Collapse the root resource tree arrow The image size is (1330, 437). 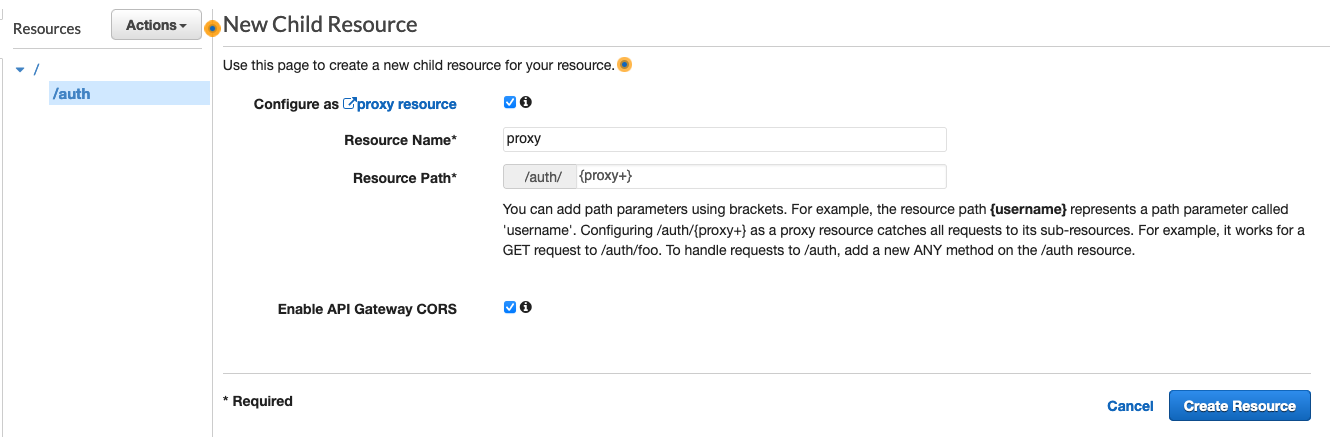click(x=20, y=69)
